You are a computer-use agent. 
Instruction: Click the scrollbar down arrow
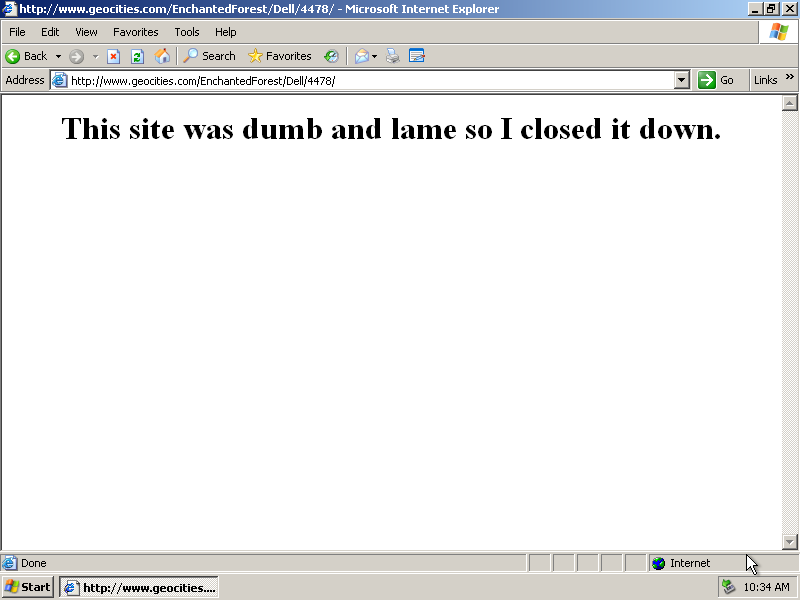[789, 541]
